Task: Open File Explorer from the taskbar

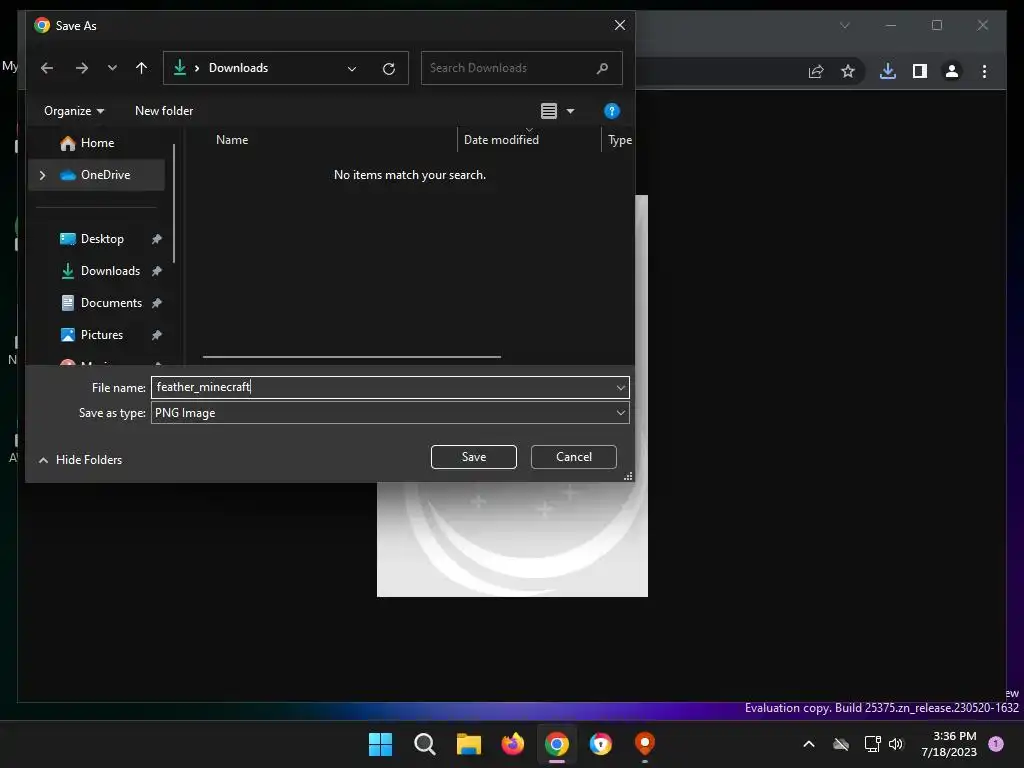Action: click(468, 744)
